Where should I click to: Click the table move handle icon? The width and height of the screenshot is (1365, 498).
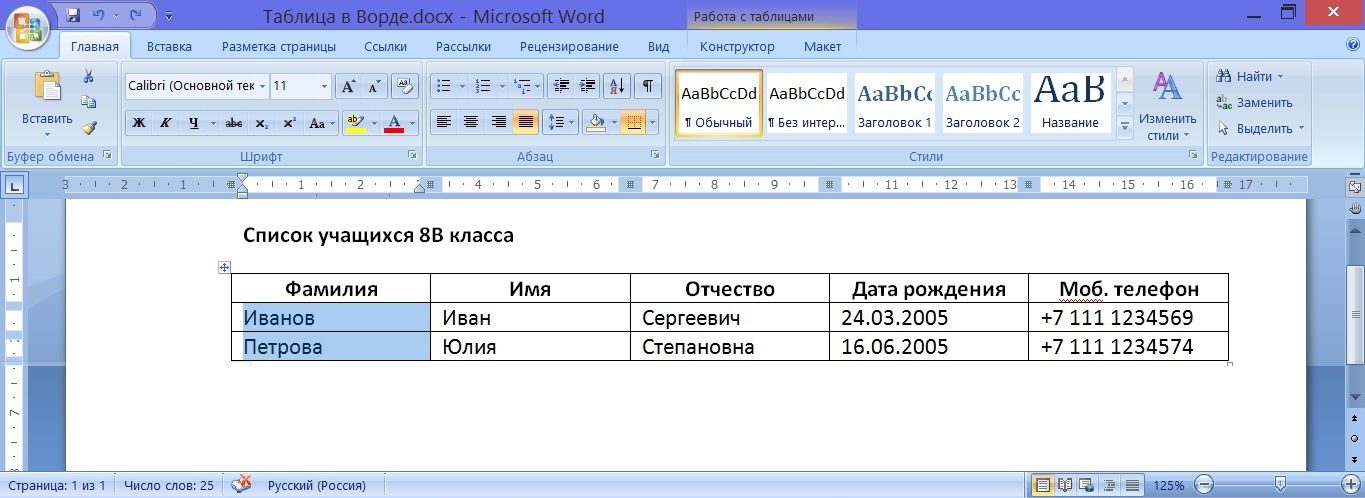[x=225, y=267]
